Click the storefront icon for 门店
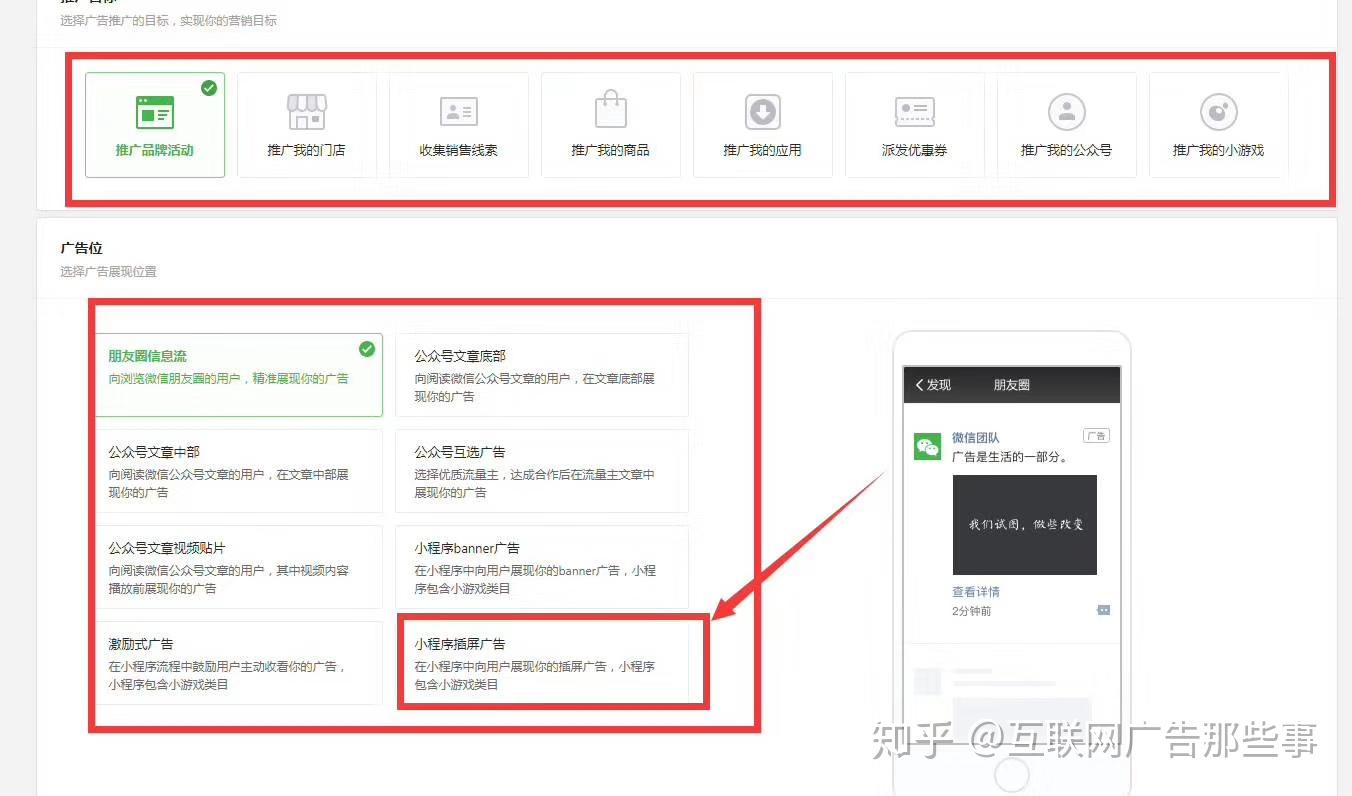The height and width of the screenshot is (796, 1352). (307, 112)
